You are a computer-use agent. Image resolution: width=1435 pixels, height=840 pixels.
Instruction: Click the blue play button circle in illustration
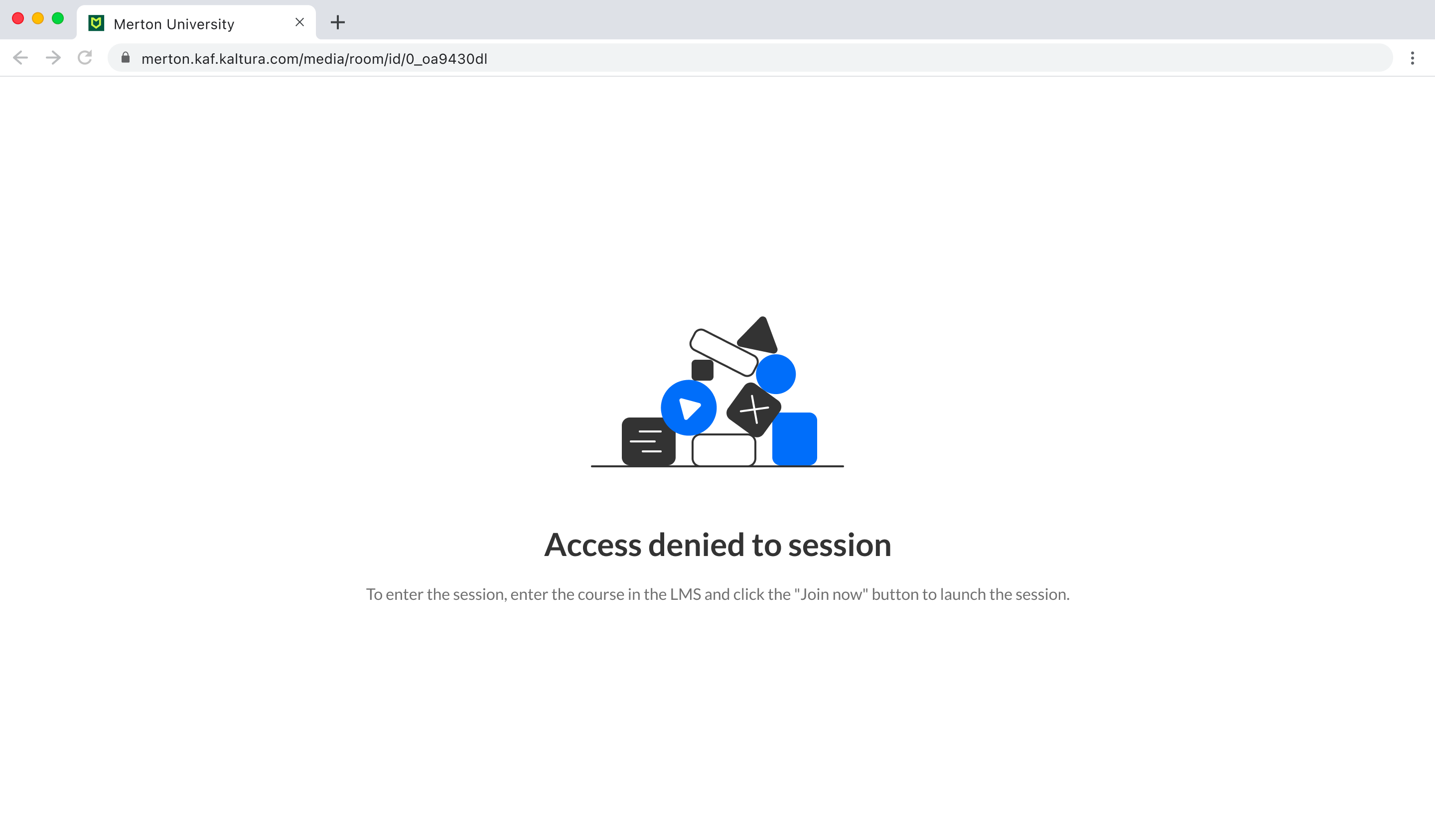point(689,408)
